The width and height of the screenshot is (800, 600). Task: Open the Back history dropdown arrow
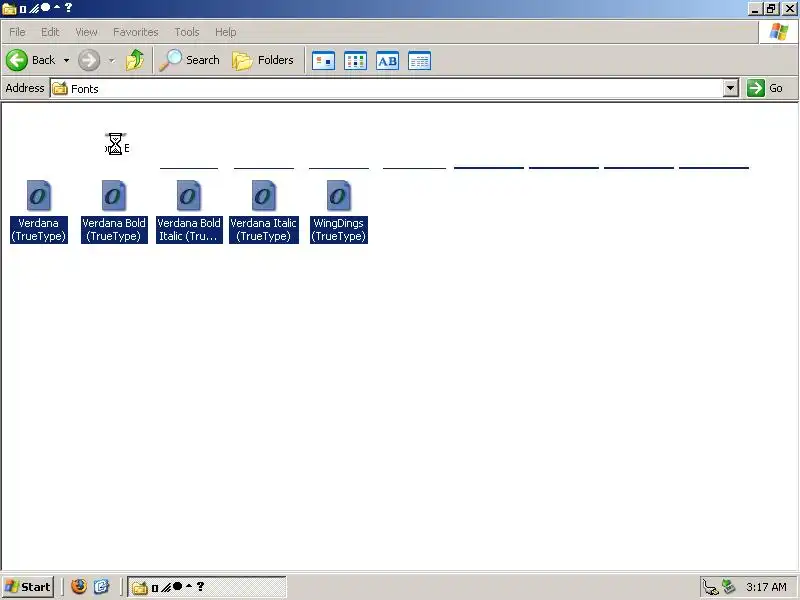coord(66,60)
